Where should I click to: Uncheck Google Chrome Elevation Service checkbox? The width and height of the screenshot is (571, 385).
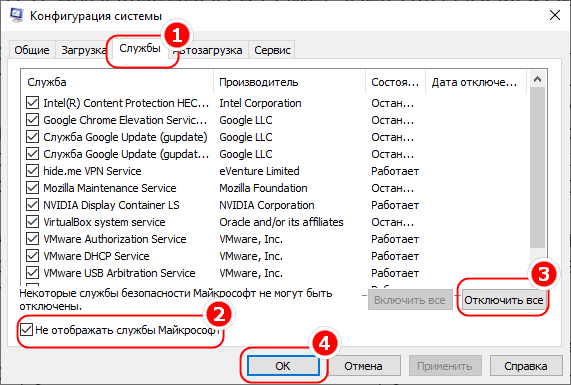coord(32,120)
